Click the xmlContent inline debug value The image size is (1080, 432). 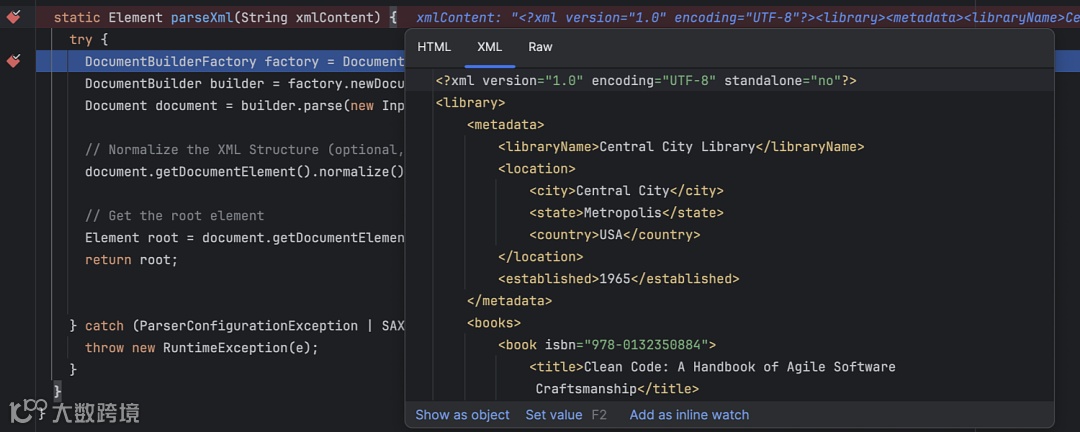747,17
